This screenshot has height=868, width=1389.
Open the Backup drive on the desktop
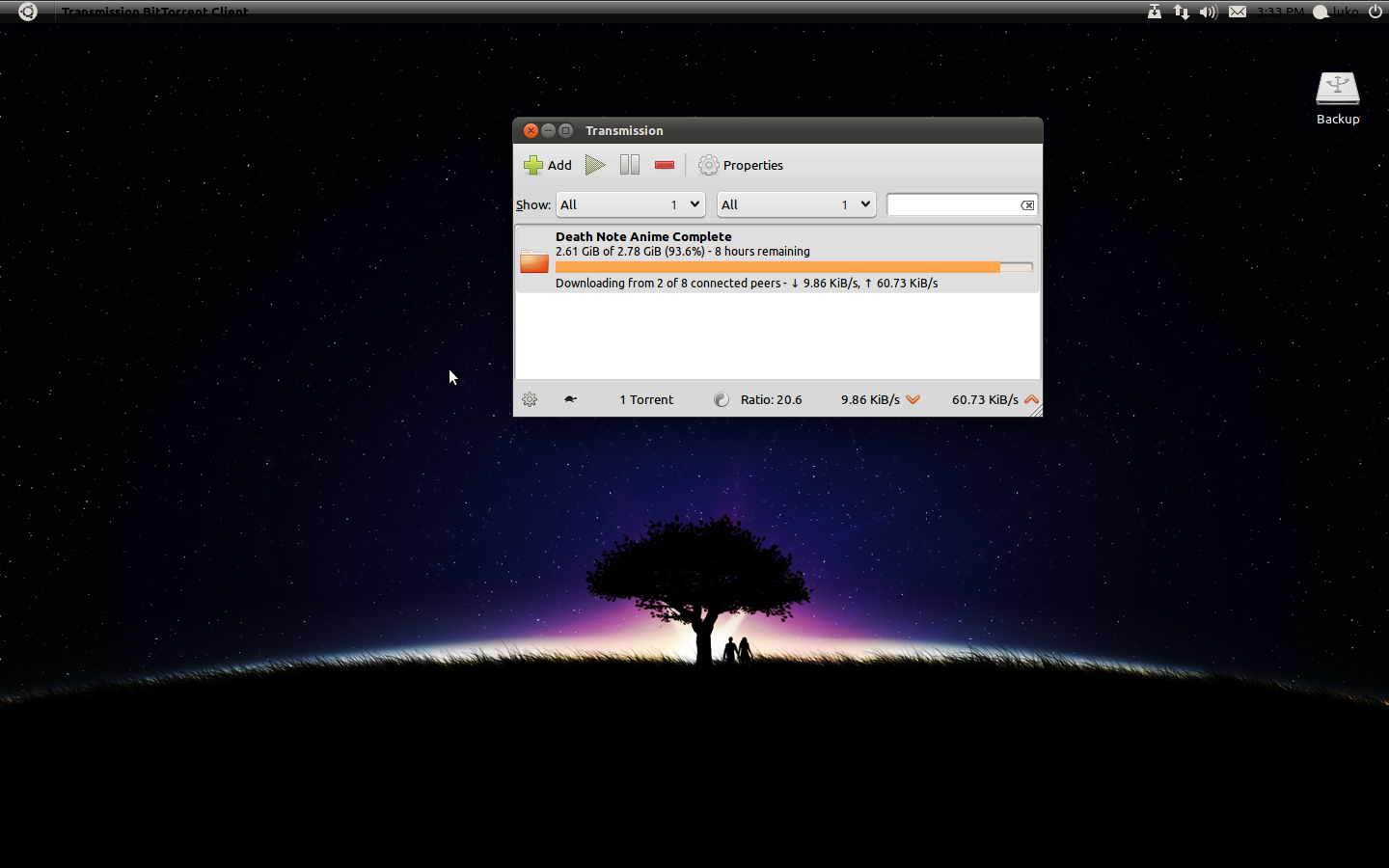click(x=1338, y=98)
